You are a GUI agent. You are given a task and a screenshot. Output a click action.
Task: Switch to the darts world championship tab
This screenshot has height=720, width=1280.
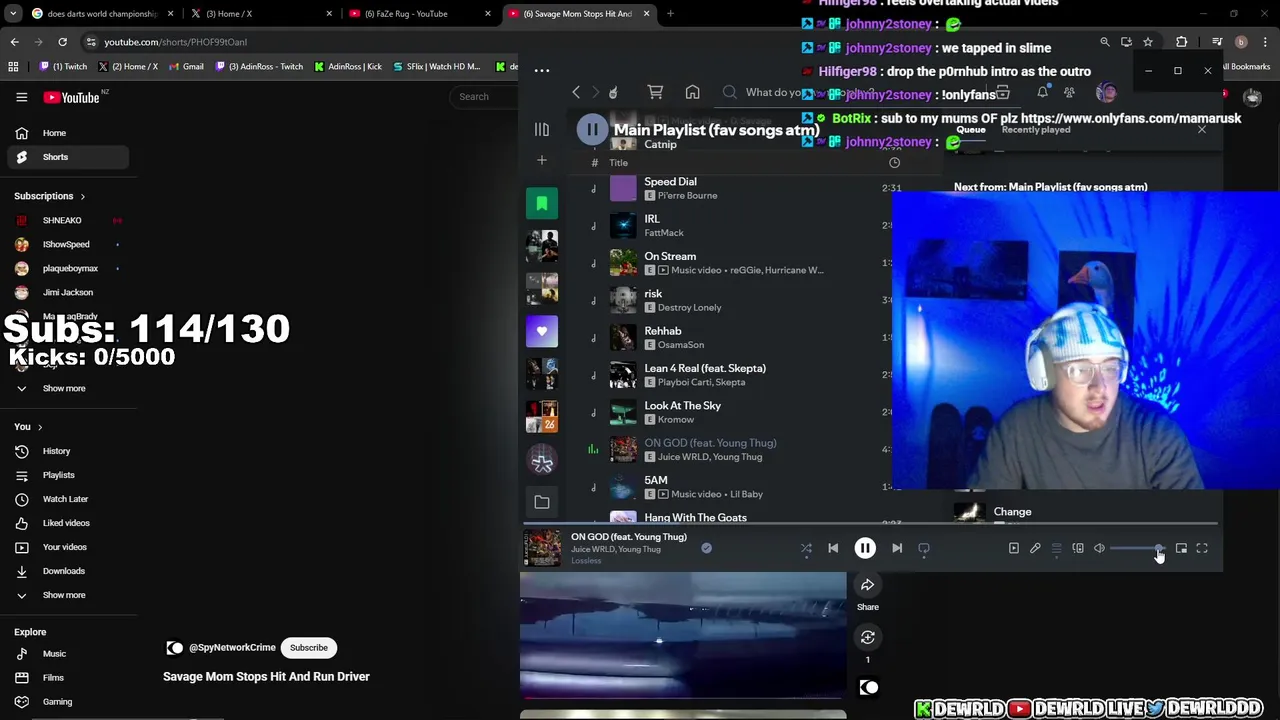(102, 14)
